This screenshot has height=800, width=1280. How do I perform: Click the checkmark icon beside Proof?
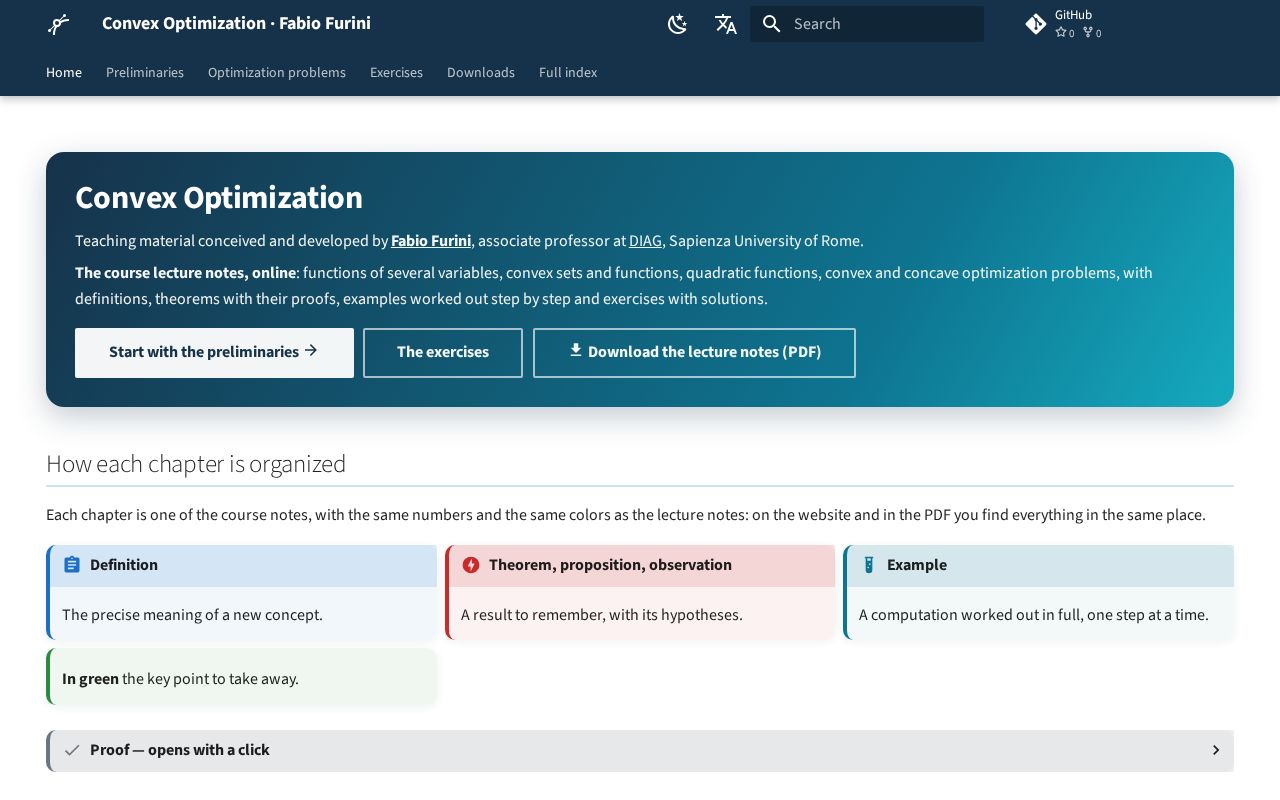pyautogui.click(x=72, y=750)
